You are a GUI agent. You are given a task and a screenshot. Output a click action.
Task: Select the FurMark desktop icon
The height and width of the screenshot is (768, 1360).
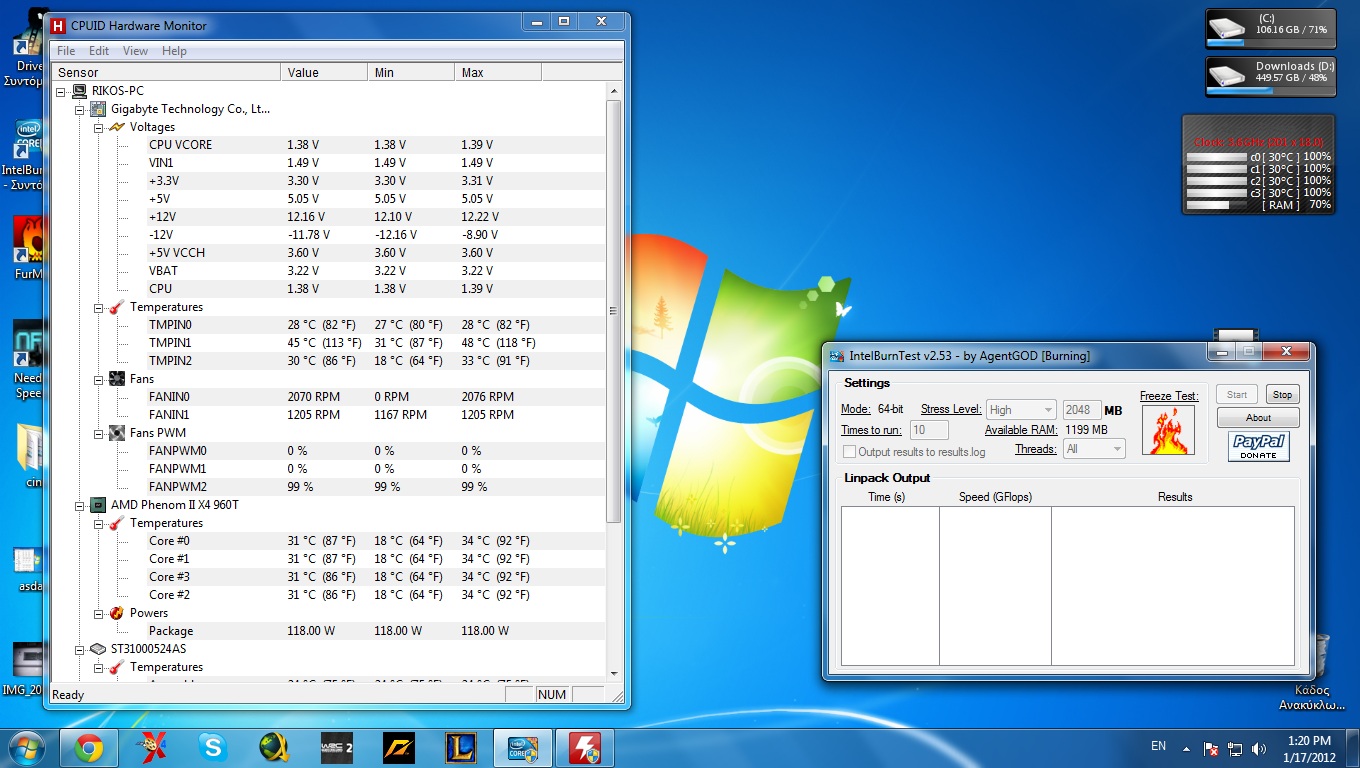(28, 250)
